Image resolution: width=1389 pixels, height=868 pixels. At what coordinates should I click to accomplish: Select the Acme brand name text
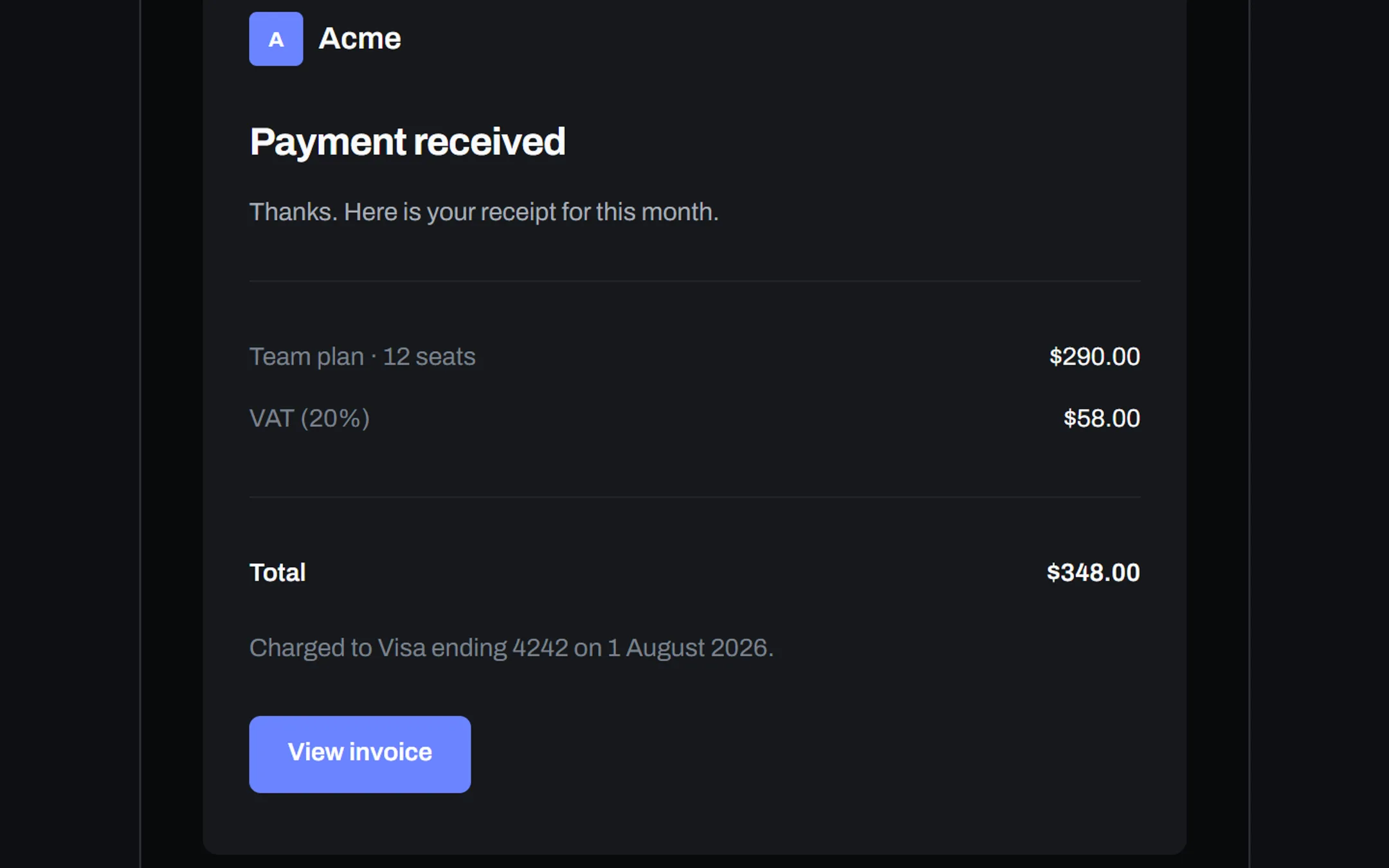point(359,39)
